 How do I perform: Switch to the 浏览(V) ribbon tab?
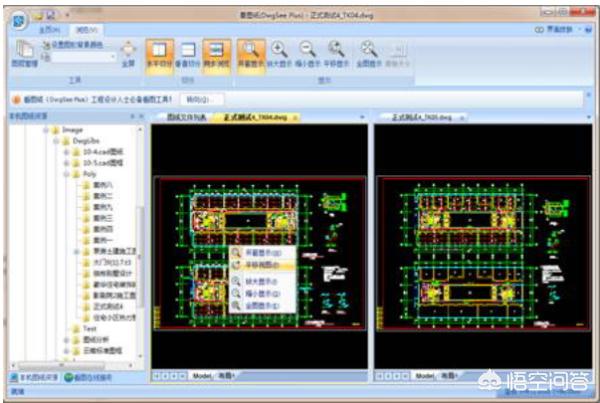(x=86, y=30)
